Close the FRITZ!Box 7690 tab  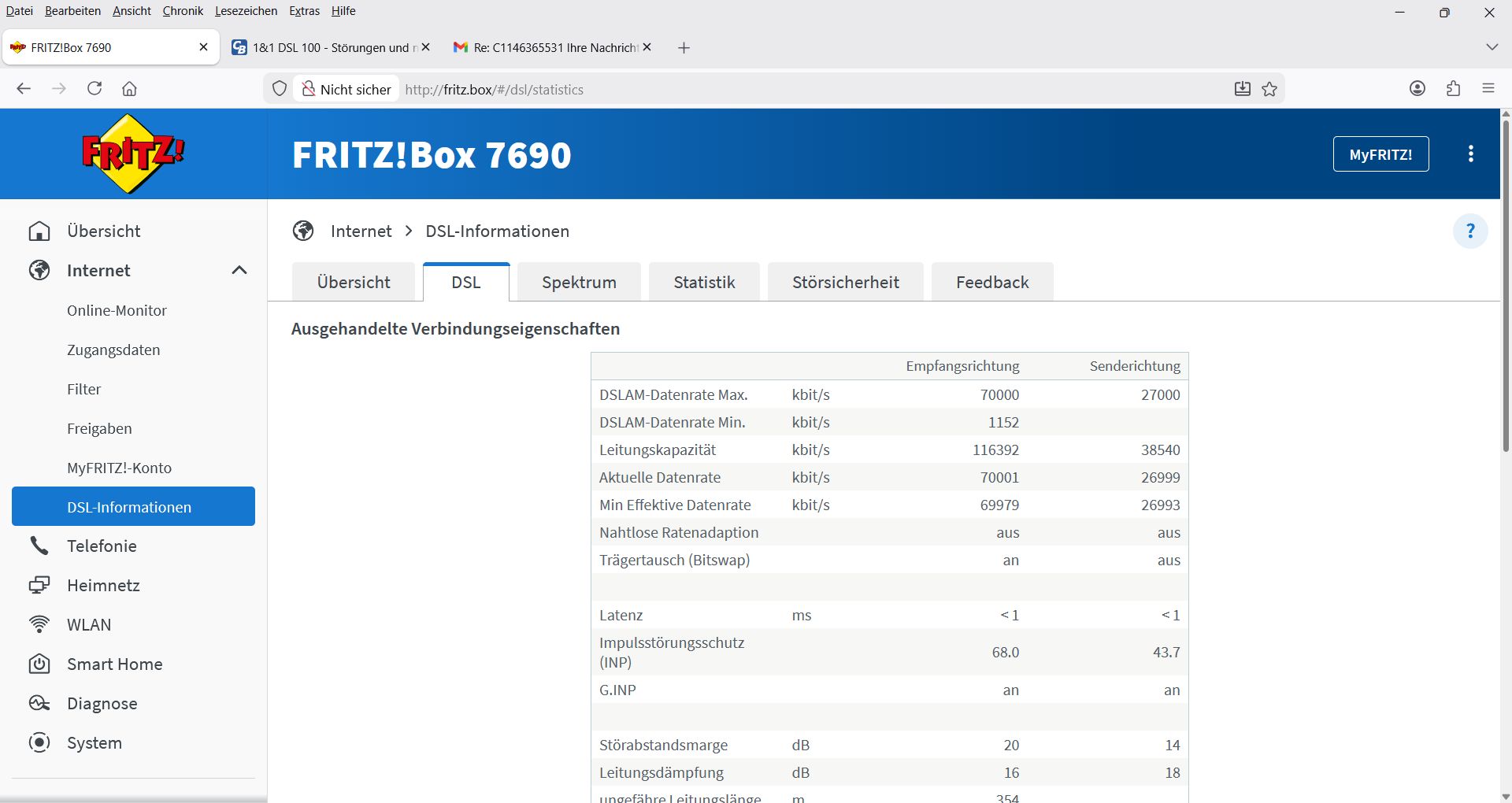pyautogui.click(x=204, y=47)
